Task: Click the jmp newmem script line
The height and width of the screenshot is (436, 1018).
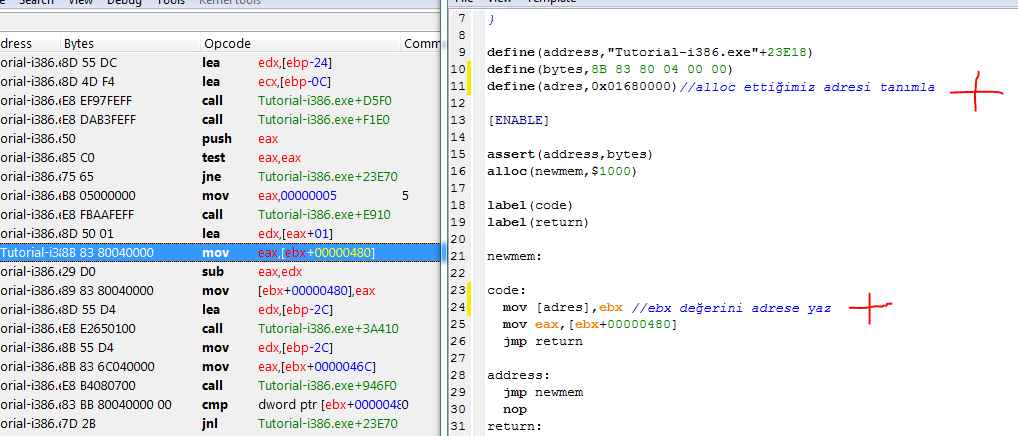Action: tap(542, 393)
